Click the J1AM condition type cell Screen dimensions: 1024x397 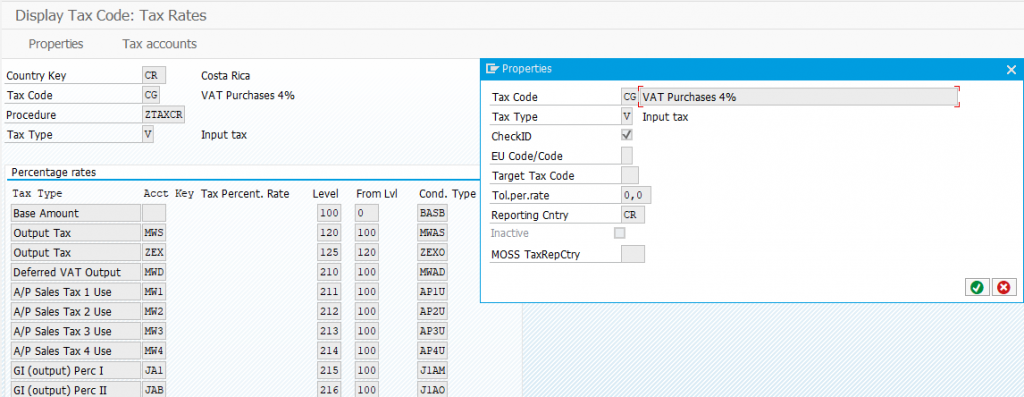point(432,371)
